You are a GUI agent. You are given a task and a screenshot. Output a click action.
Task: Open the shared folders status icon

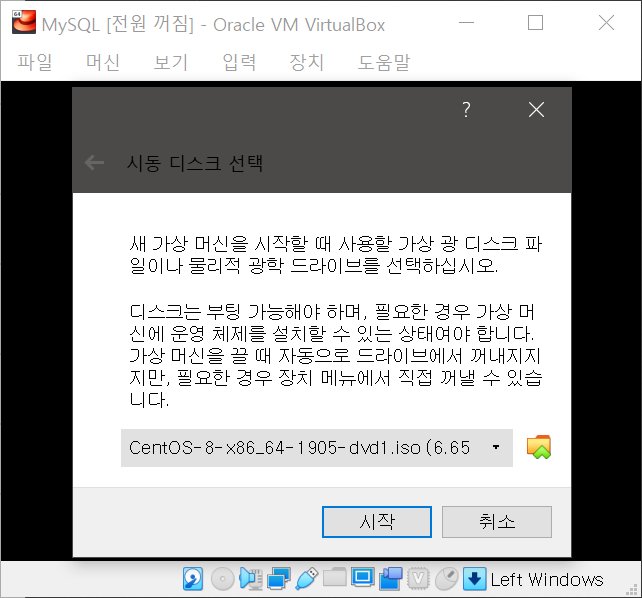click(335, 578)
